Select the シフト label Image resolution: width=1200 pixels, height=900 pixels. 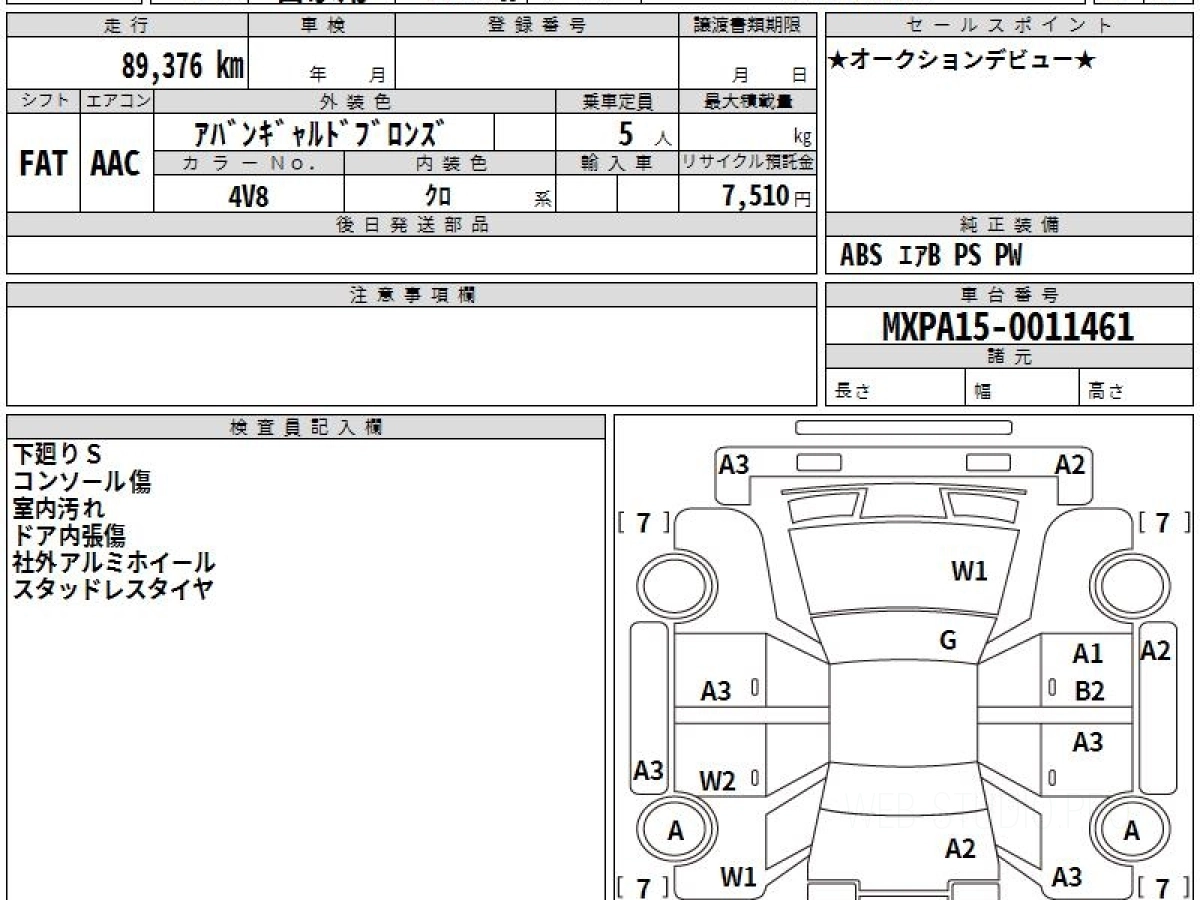point(43,101)
